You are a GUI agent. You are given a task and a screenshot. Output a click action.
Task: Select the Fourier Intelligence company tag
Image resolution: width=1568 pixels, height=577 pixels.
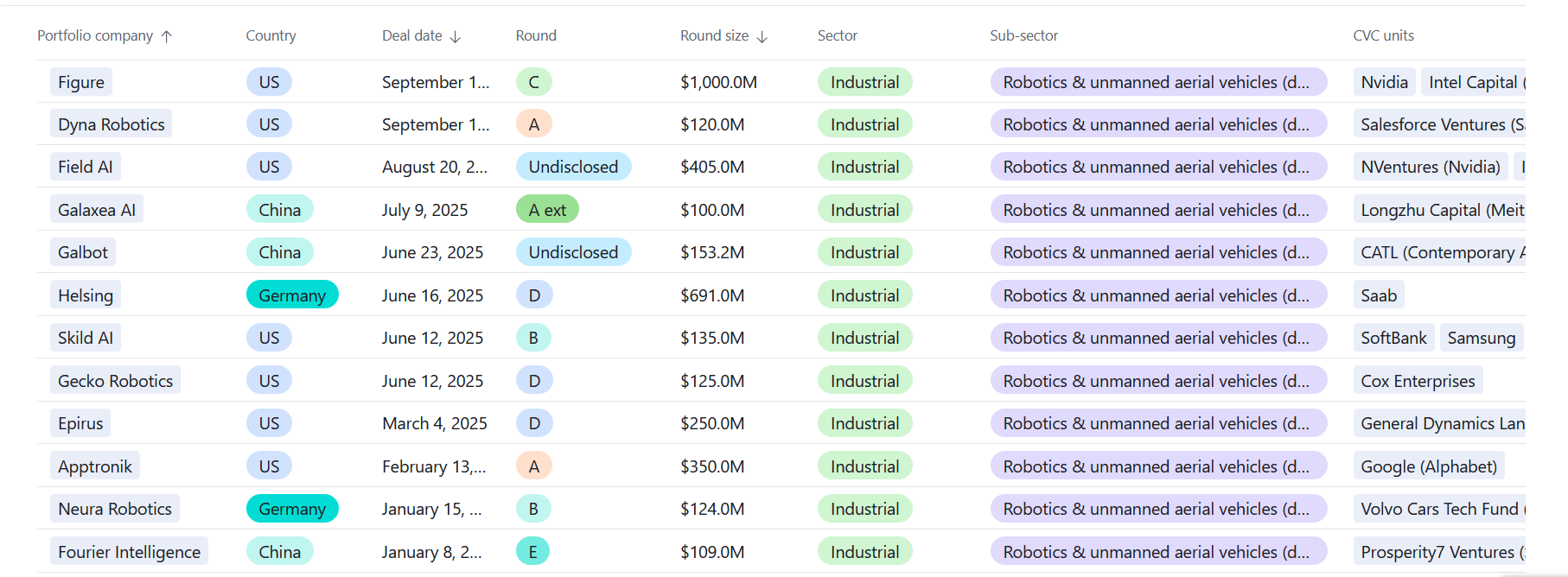pos(129,552)
